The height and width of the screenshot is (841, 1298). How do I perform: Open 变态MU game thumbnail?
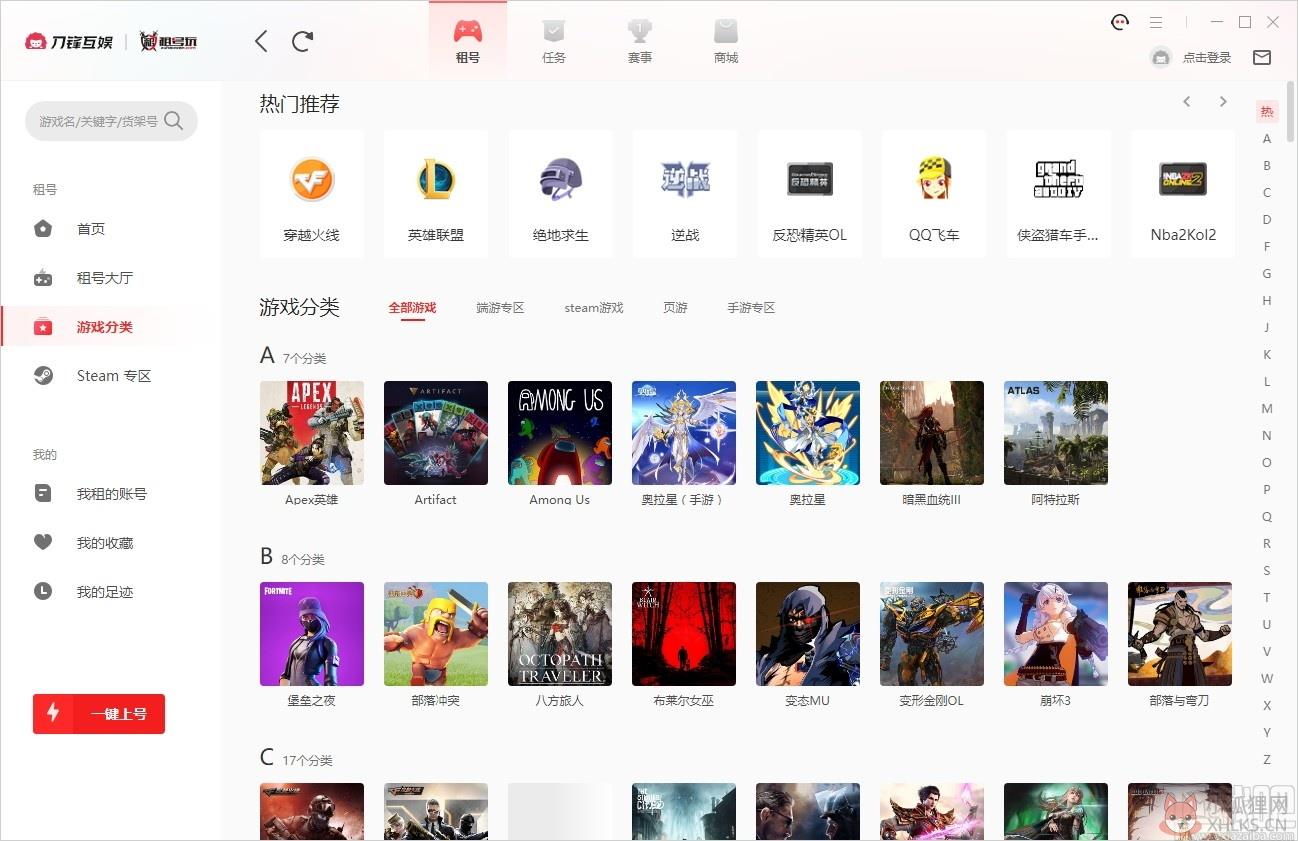(808, 634)
